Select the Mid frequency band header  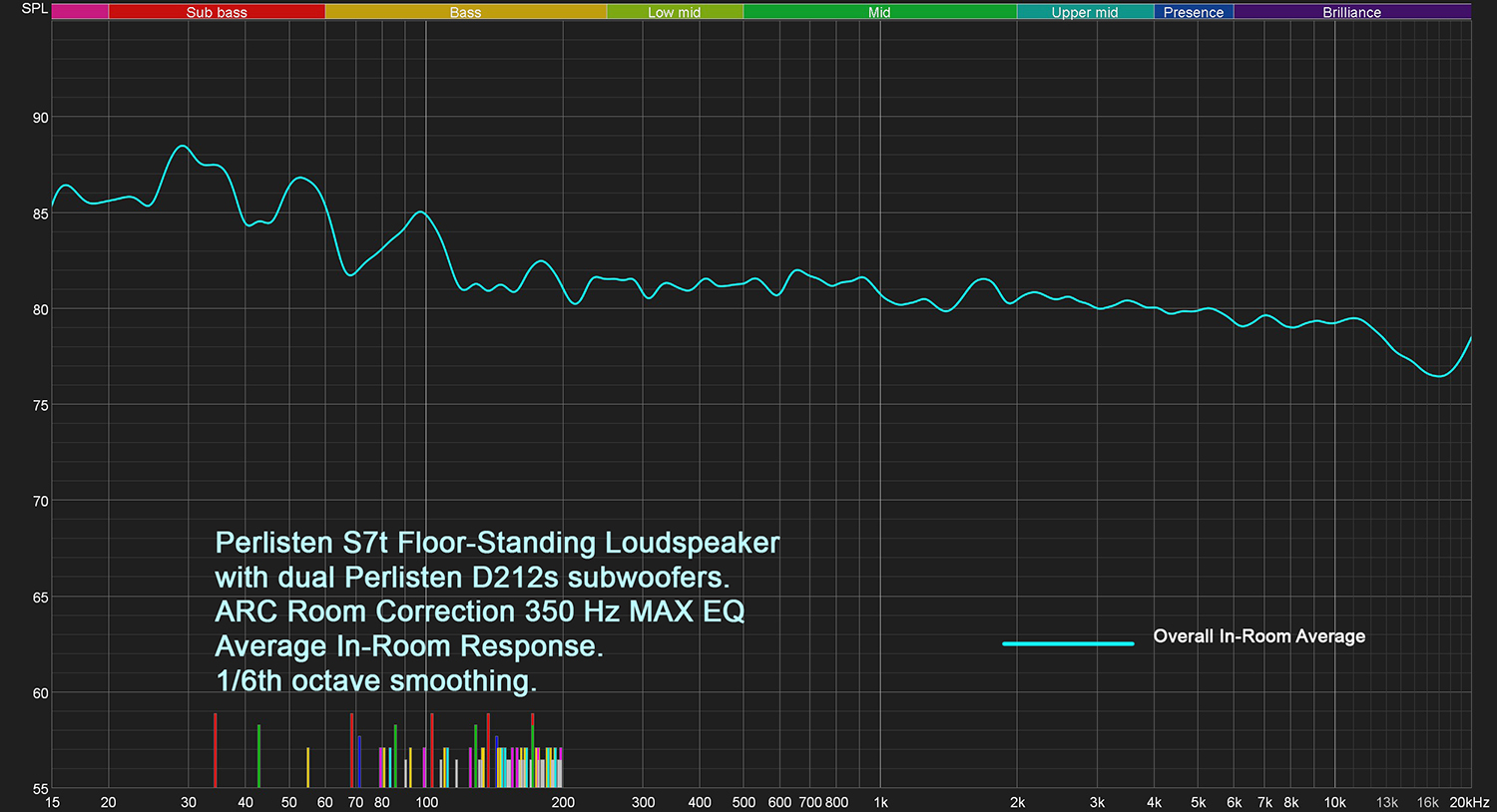pyautogui.click(x=879, y=12)
